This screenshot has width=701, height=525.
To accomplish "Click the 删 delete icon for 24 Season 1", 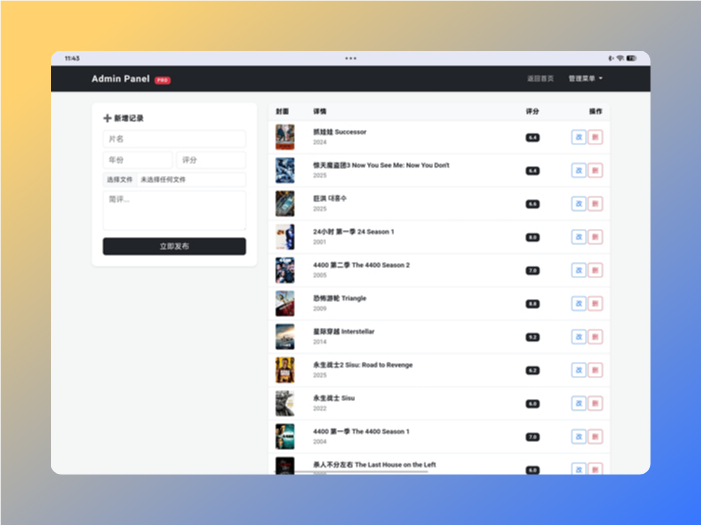I will tap(595, 237).
